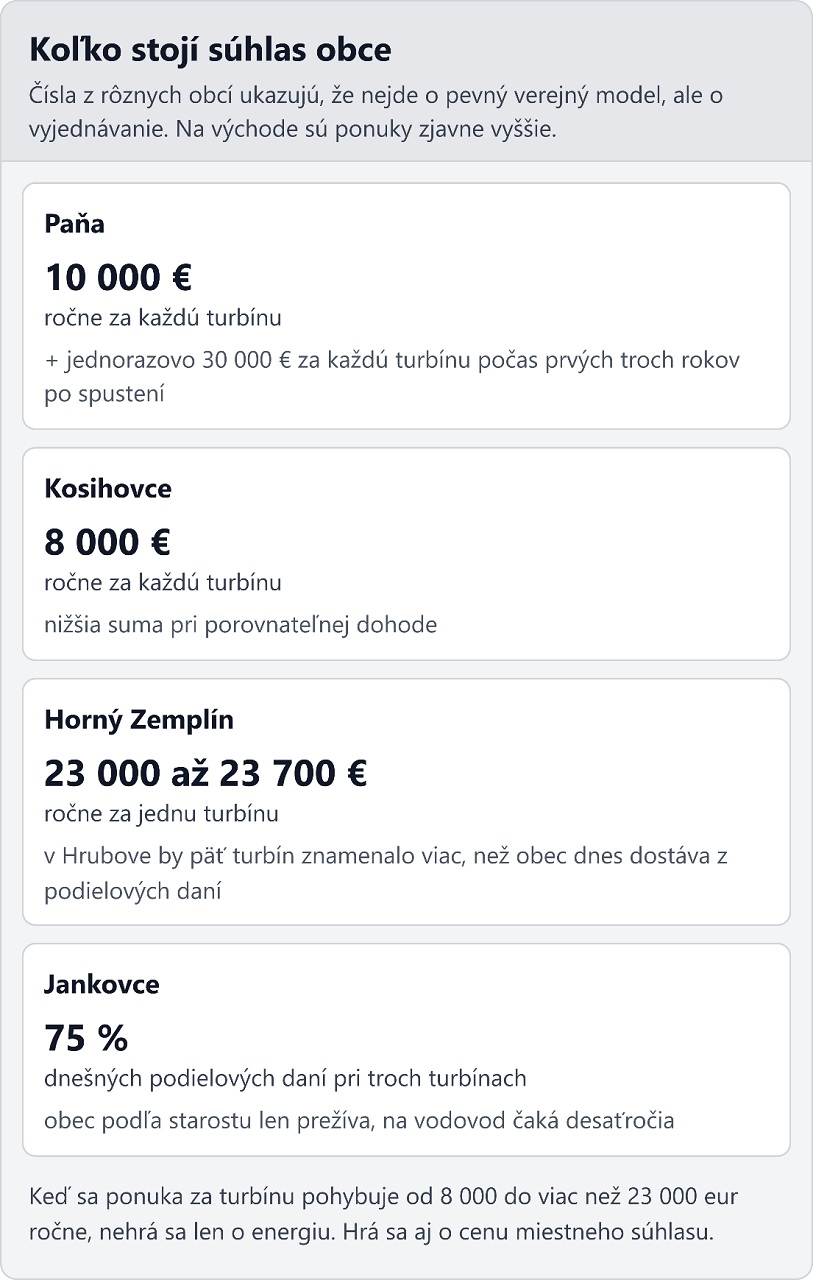This screenshot has width=813, height=1280.
Task: Click the 75 % figure
Action: [86, 1038]
